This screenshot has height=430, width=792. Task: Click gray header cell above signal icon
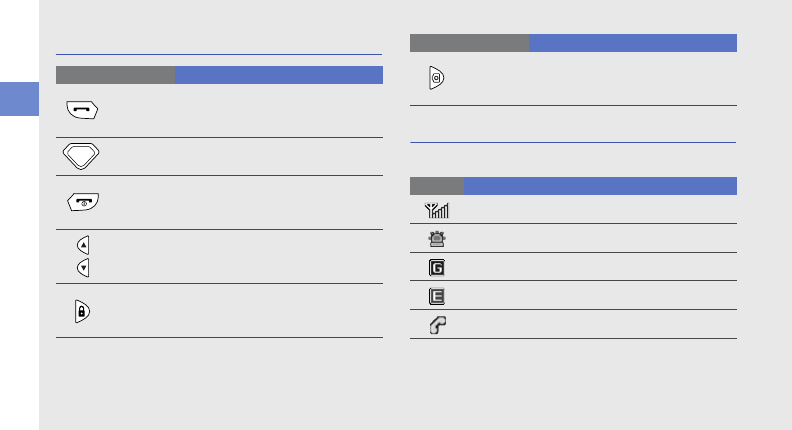pyautogui.click(x=437, y=186)
